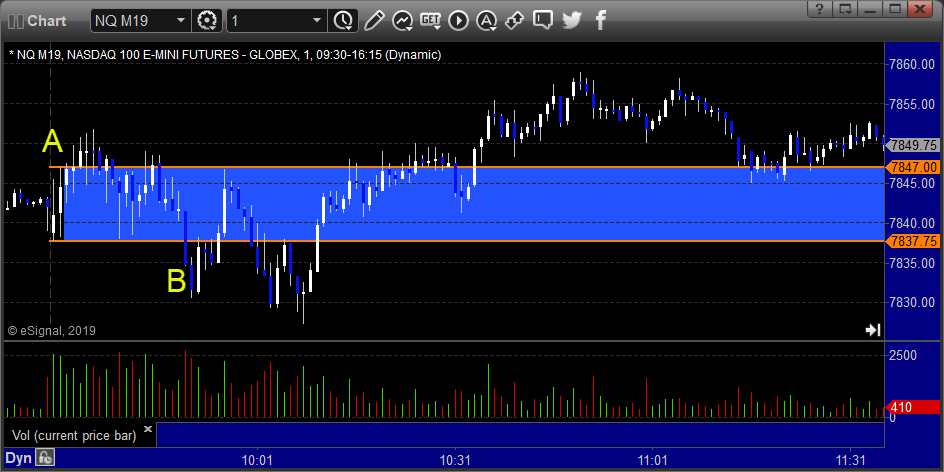Click the Chart window grip handle
The image size is (944, 472).
tap(16, 20)
